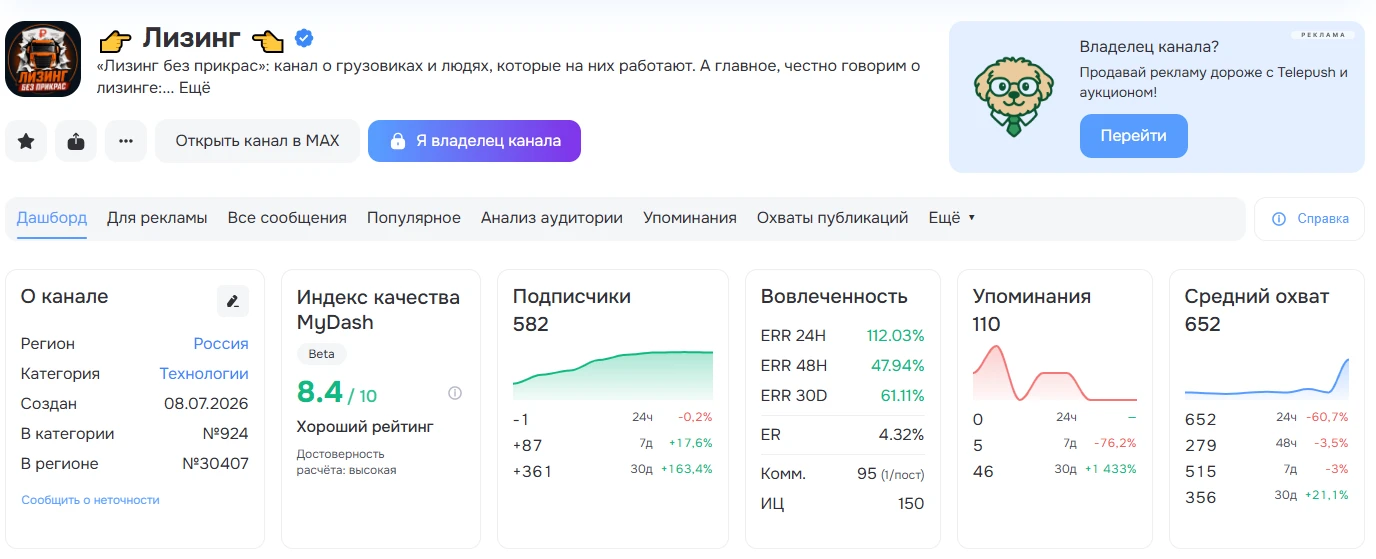The height and width of the screenshot is (559, 1376).
Task: Click the ER value 4.32%
Action: pyautogui.click(x=901, y=435)
